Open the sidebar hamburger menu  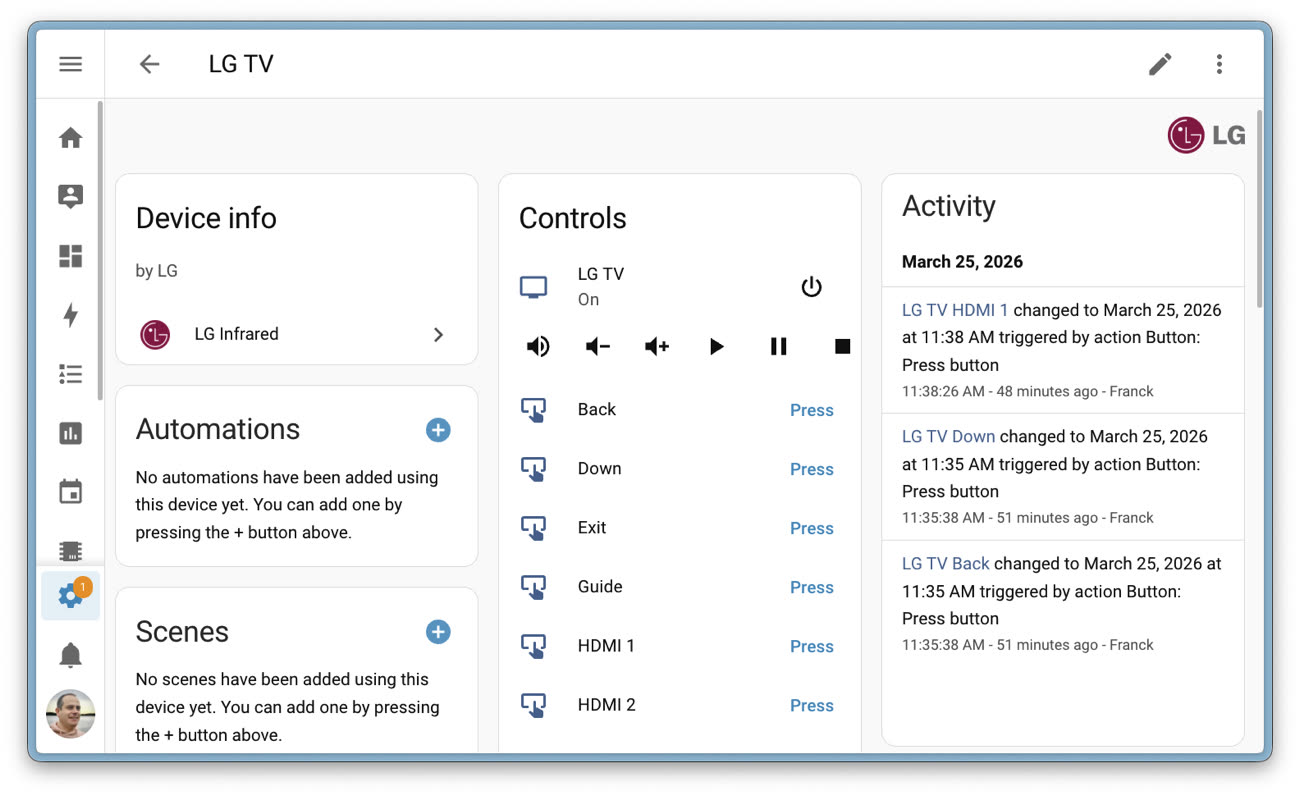coord(70,64)
